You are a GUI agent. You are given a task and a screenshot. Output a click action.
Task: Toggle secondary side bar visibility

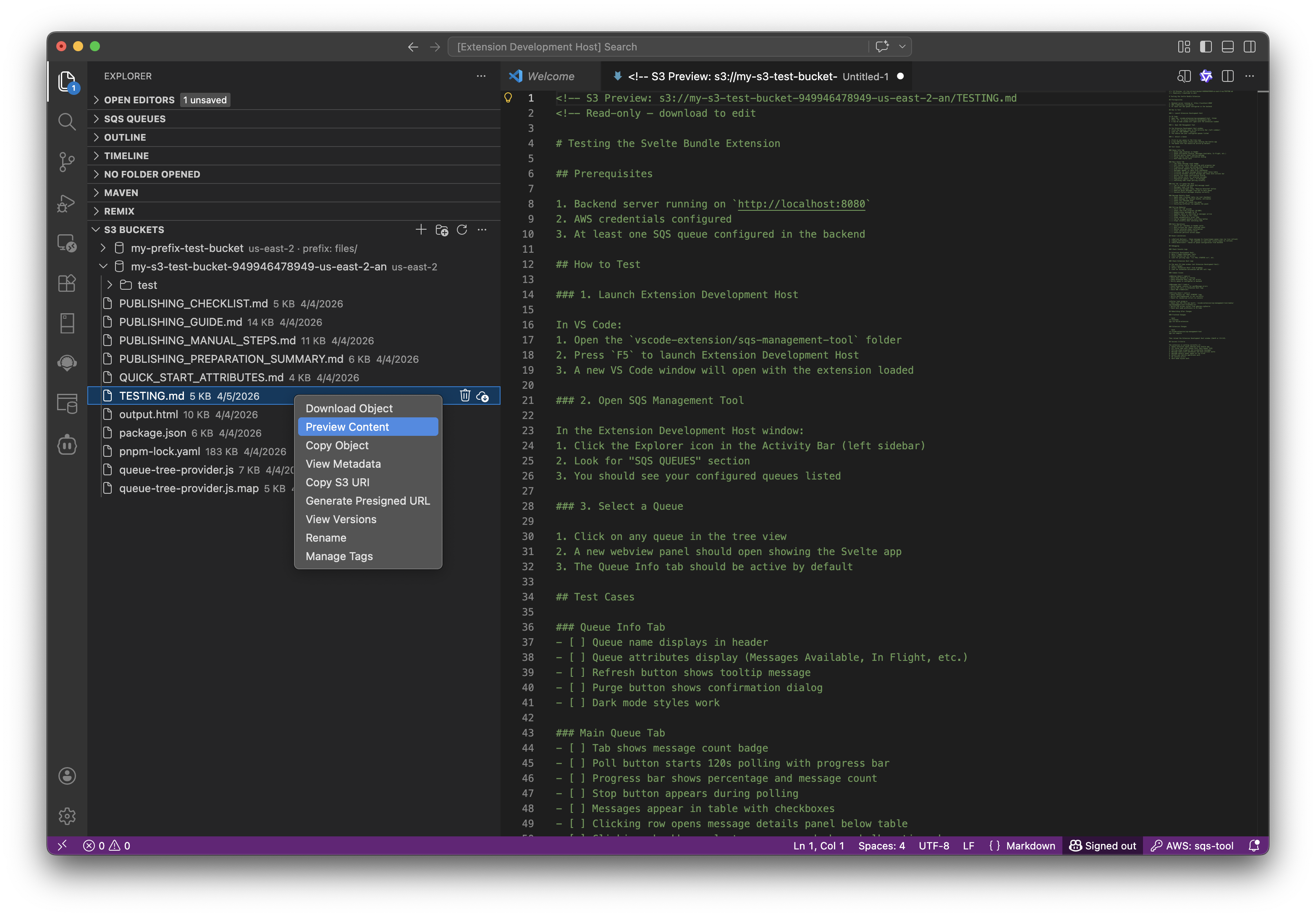pyautogui.click(x=1250, y=47)
